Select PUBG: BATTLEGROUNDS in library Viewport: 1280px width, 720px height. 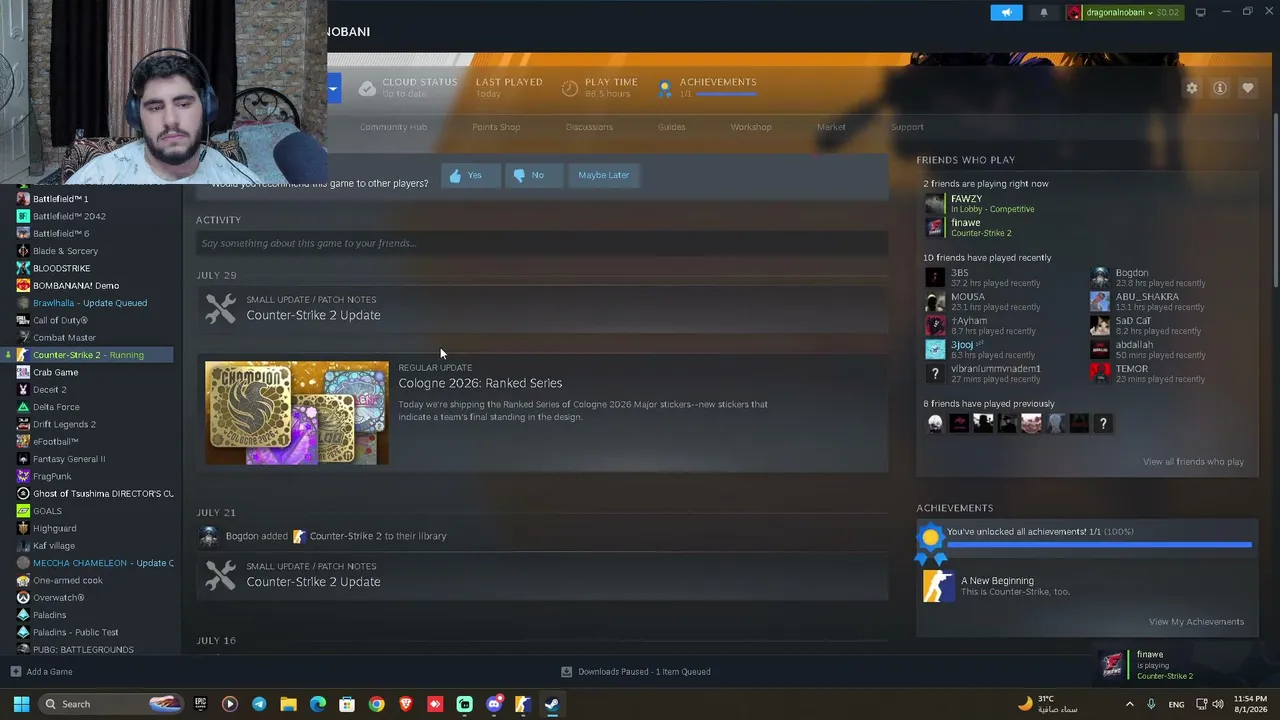click(x=83, y=650)
